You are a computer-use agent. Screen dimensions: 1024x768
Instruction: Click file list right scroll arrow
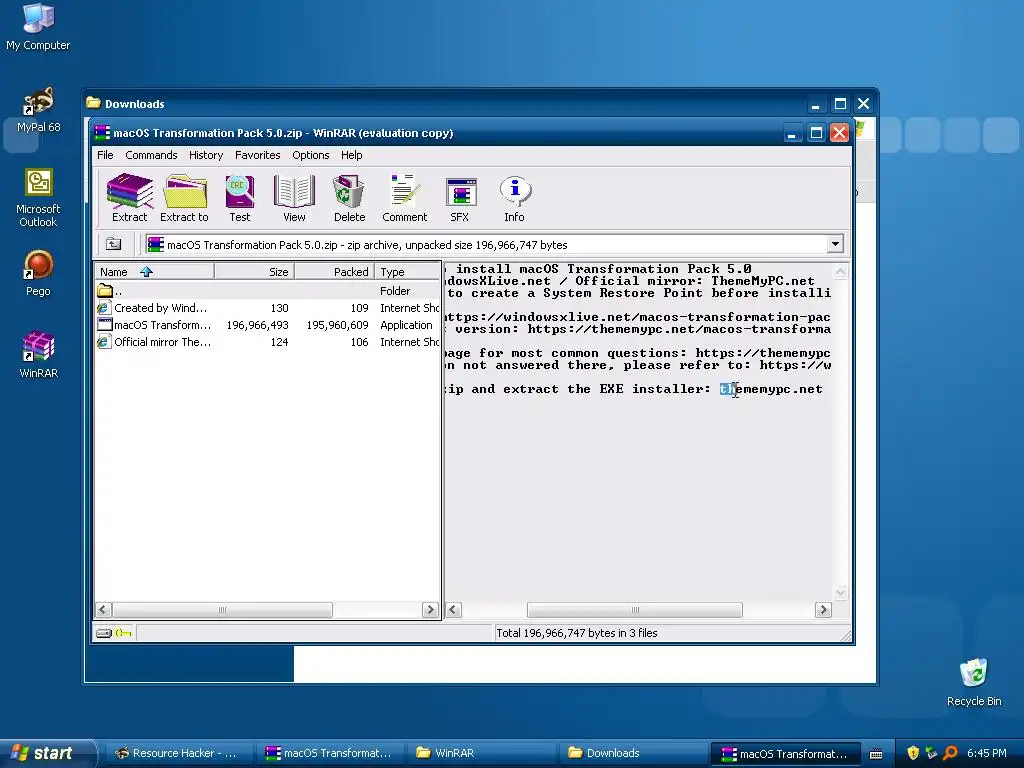click(x=430, y=610)
